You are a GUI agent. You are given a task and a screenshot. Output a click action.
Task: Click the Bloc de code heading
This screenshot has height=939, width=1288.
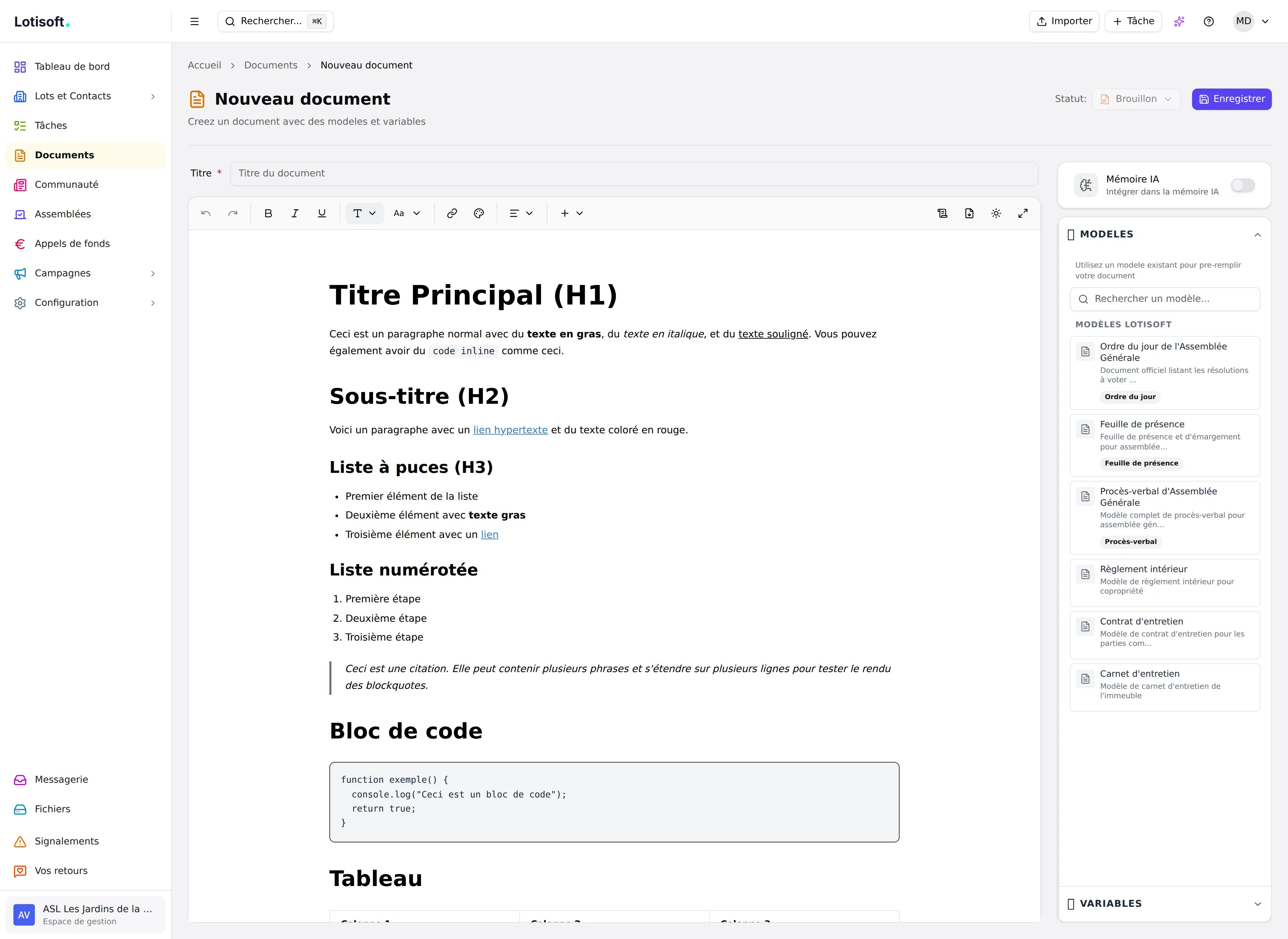[x=406, y=731]
